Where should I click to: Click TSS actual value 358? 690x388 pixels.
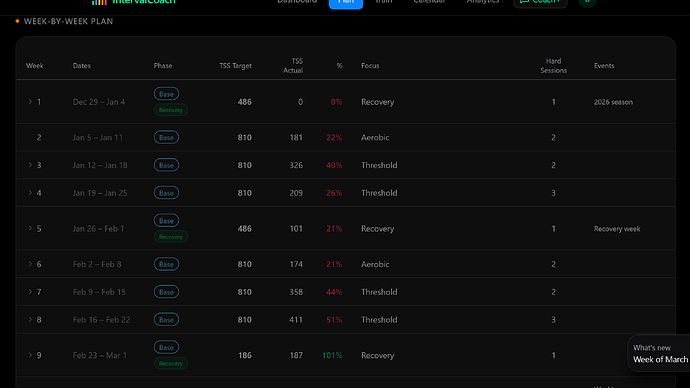[296, 292]
